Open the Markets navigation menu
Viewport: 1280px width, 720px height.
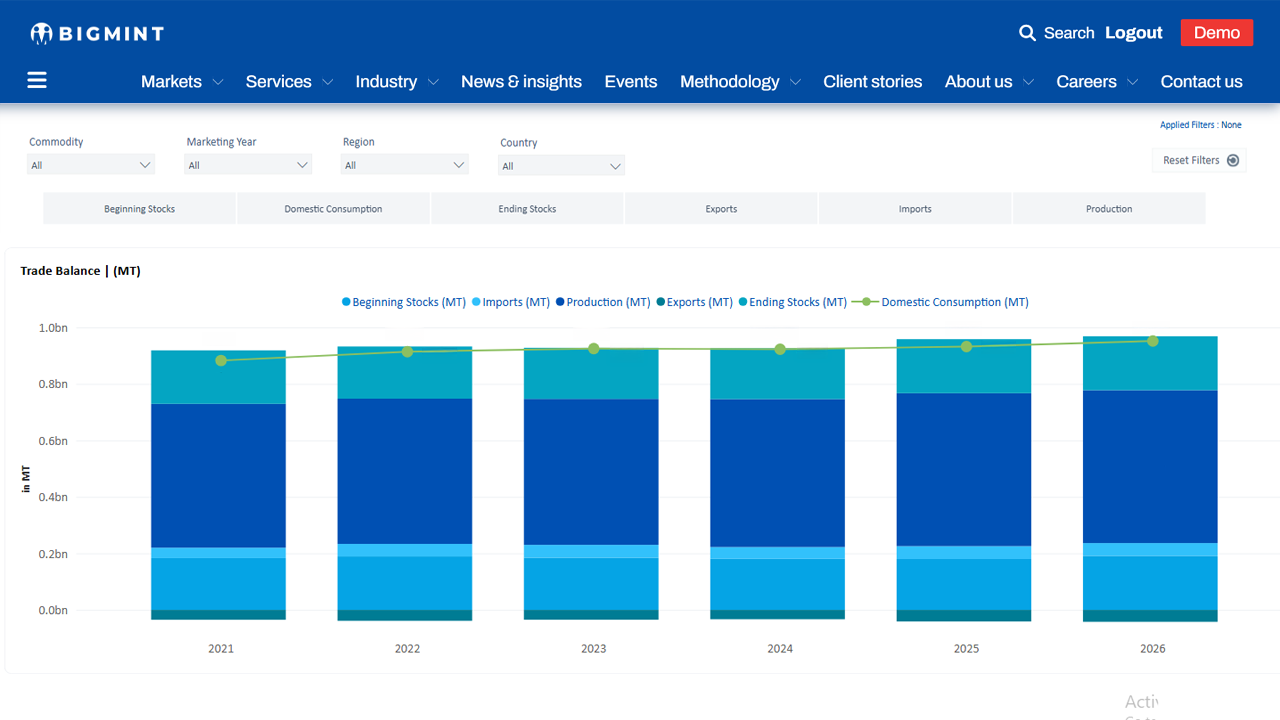[181, 82]
